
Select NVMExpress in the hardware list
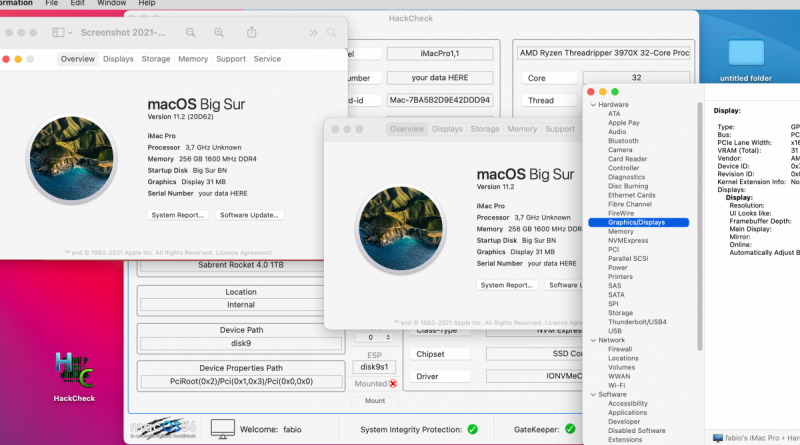tap(628, 240)
